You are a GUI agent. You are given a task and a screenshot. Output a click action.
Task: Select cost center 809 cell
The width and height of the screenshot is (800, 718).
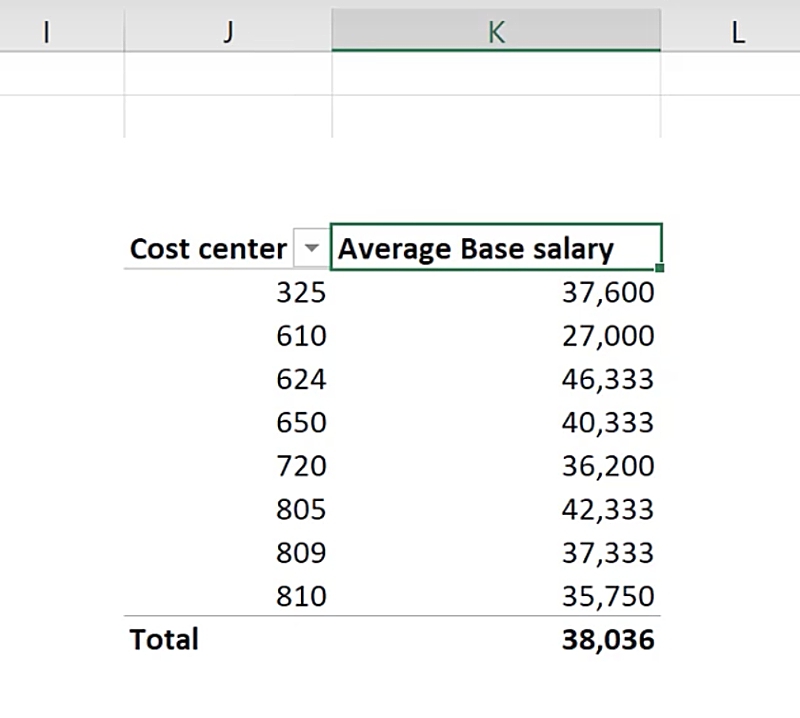coord(301,553)
